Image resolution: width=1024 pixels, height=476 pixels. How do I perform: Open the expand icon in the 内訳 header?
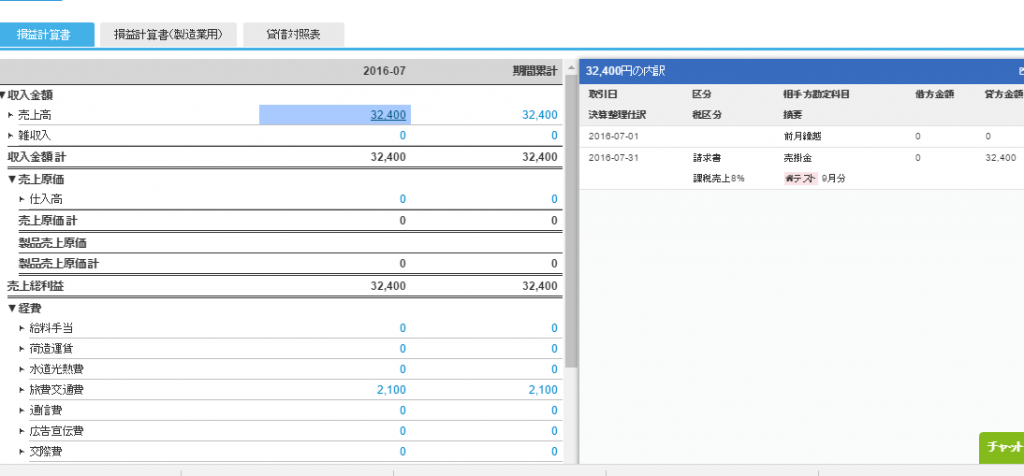tap(1019, 72)
